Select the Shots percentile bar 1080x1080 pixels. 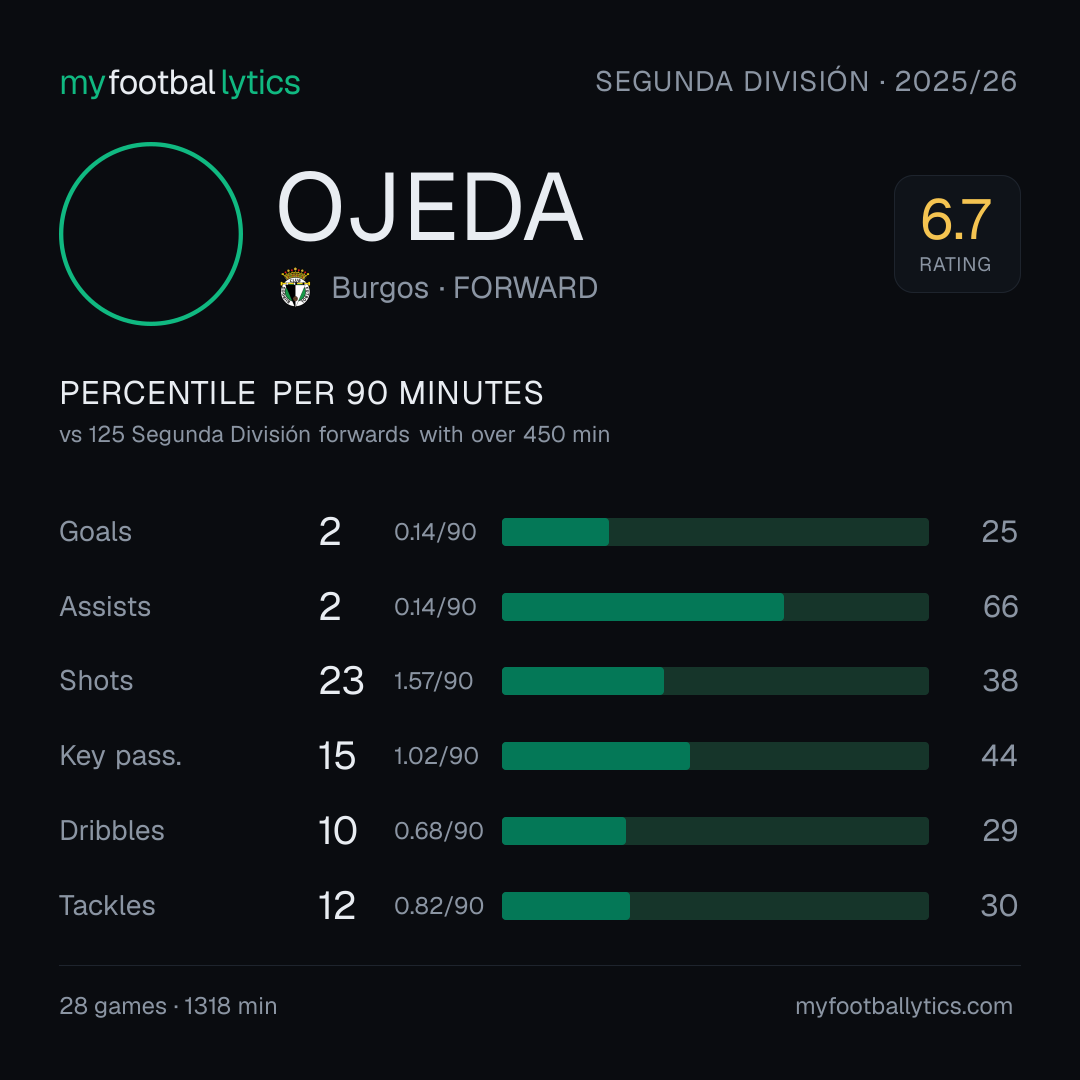715,681
